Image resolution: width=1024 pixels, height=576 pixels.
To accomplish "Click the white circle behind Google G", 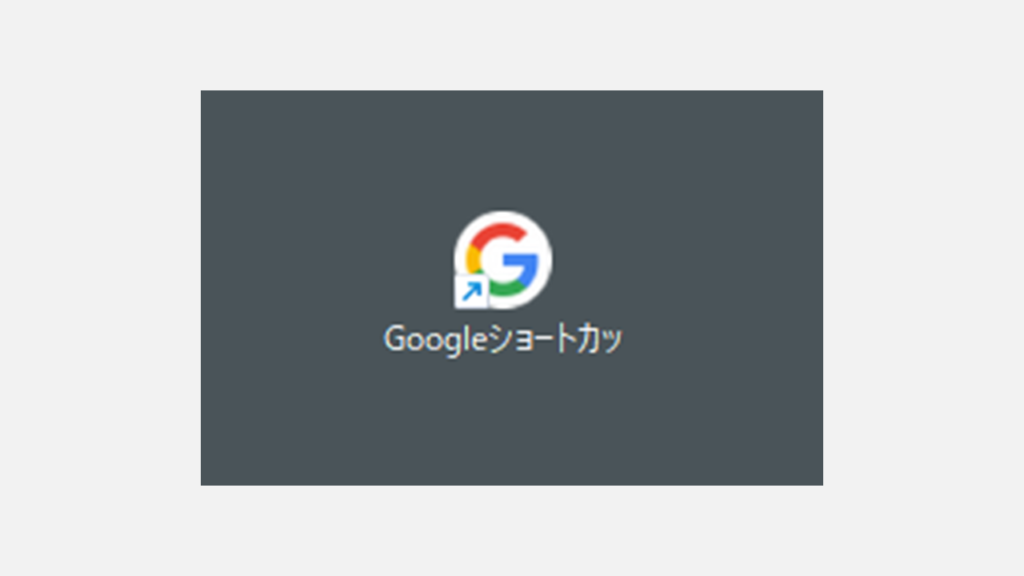I will pos(503,259).
